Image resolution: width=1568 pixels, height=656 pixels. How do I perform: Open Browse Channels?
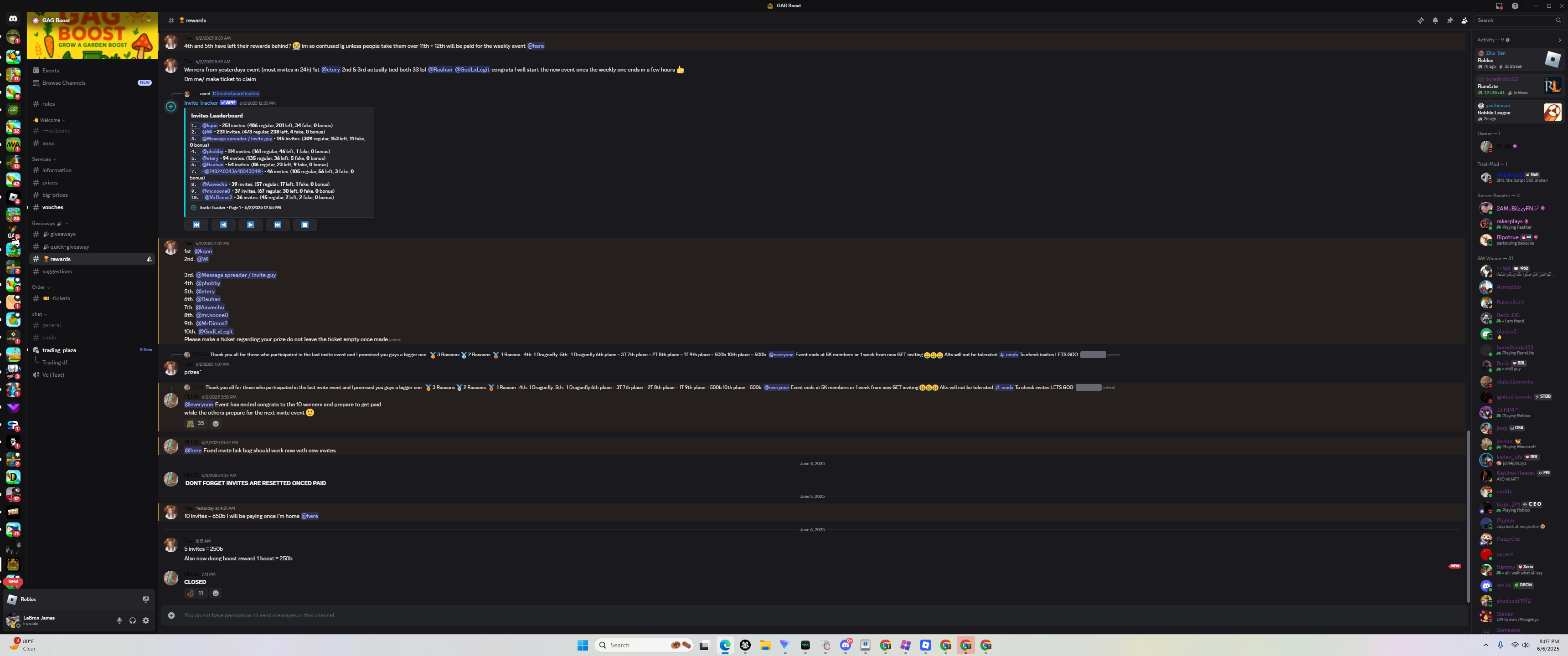point(92,83)
